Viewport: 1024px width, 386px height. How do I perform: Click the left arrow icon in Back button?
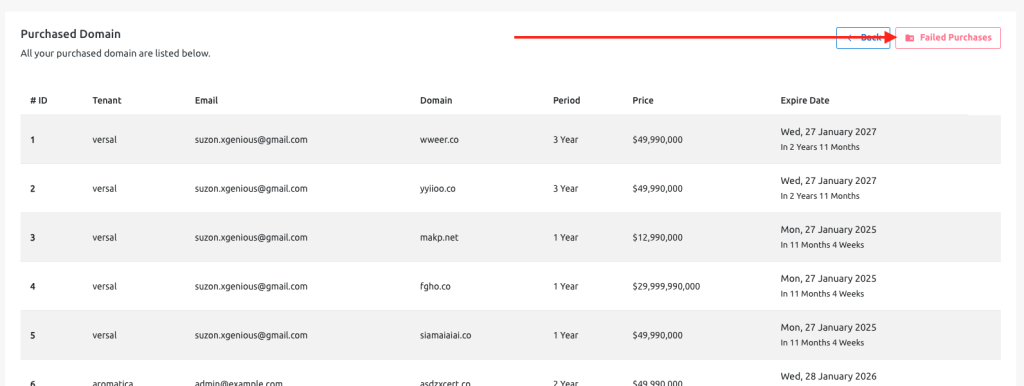(850, 38)
